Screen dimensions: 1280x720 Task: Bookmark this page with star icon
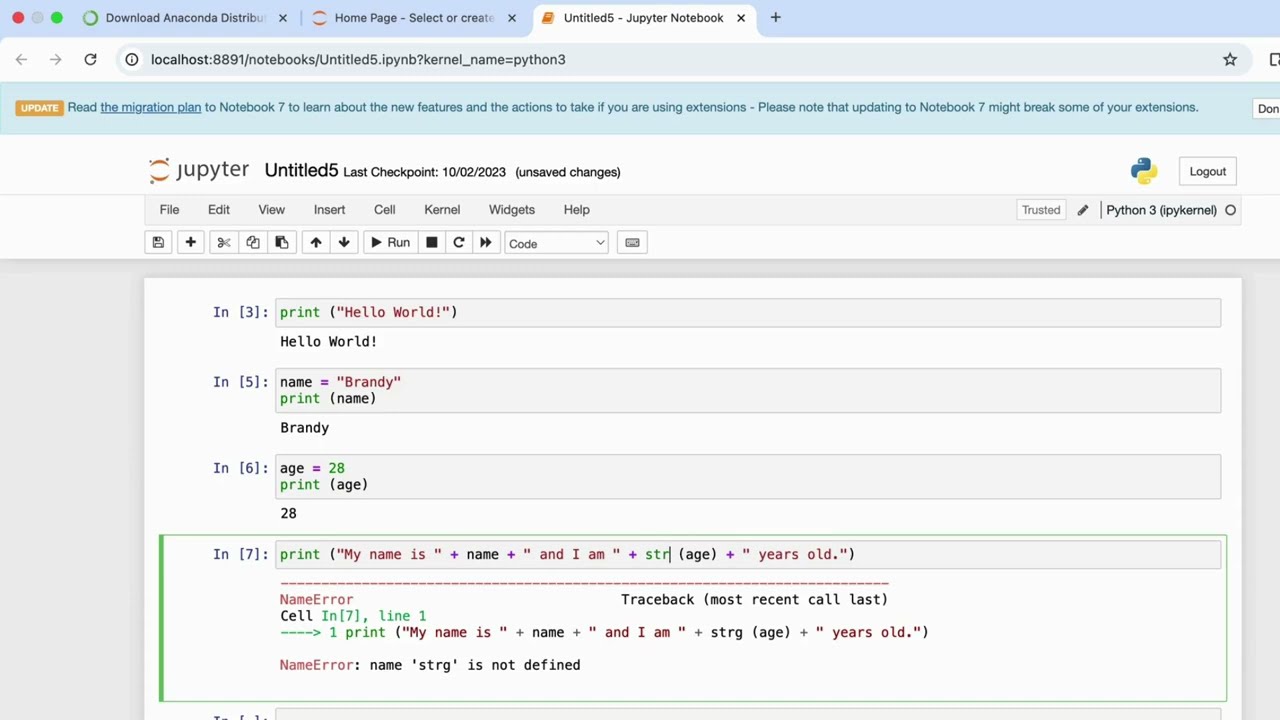[x=1230, y=60]
